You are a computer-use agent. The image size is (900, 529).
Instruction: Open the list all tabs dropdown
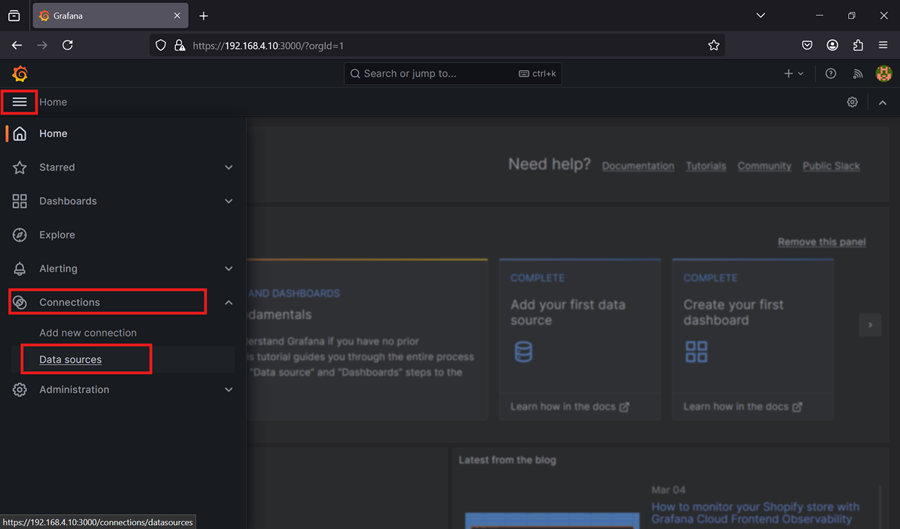(761, 15)
